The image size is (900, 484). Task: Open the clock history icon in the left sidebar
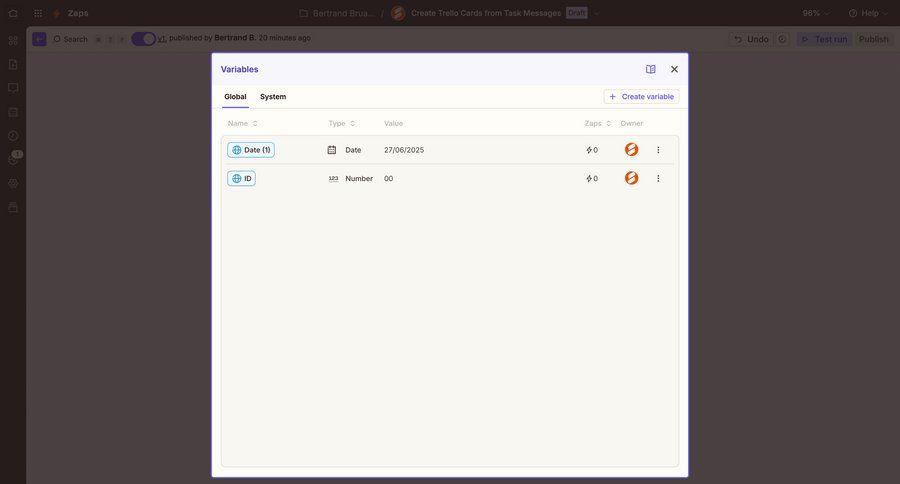pyautogui.click(x=13, y=136)
